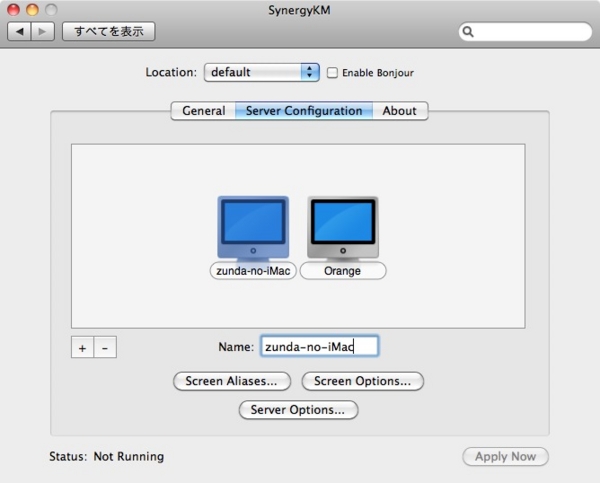Select the Server Configuration tab
The image size is (600, 483).
304,111
